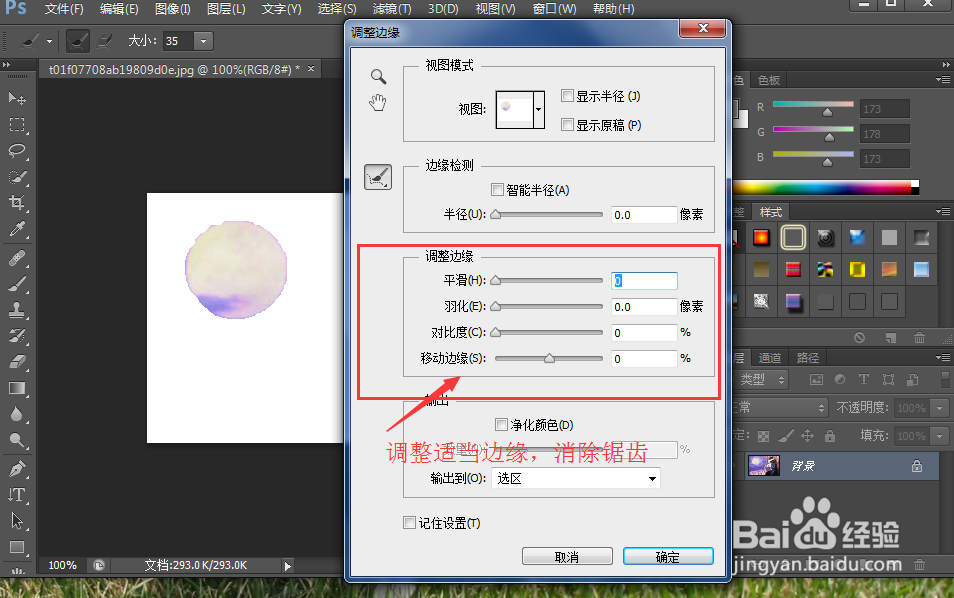Enable the 显示半径(J) checkbox

click(x=567, y=96)
